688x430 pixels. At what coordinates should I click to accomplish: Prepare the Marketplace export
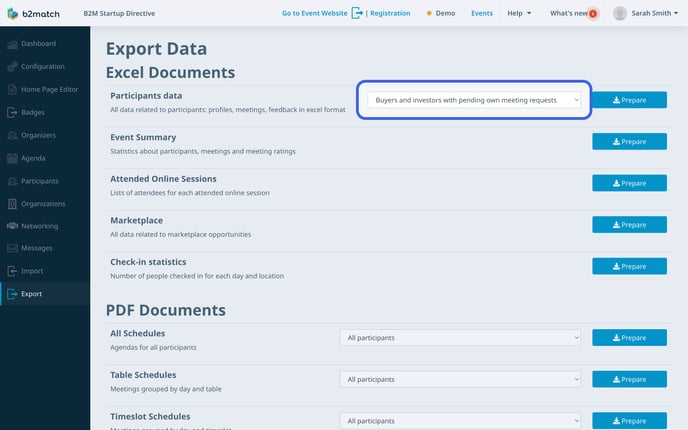pos(629,225)
